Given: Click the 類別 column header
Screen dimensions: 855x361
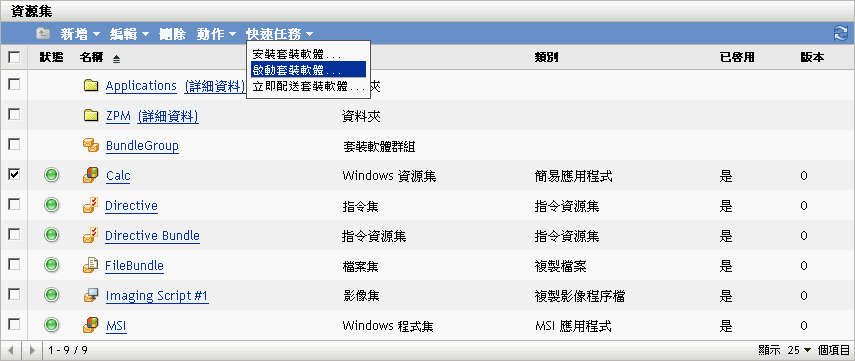Looking at the screenshot, I should coord(546,57).
